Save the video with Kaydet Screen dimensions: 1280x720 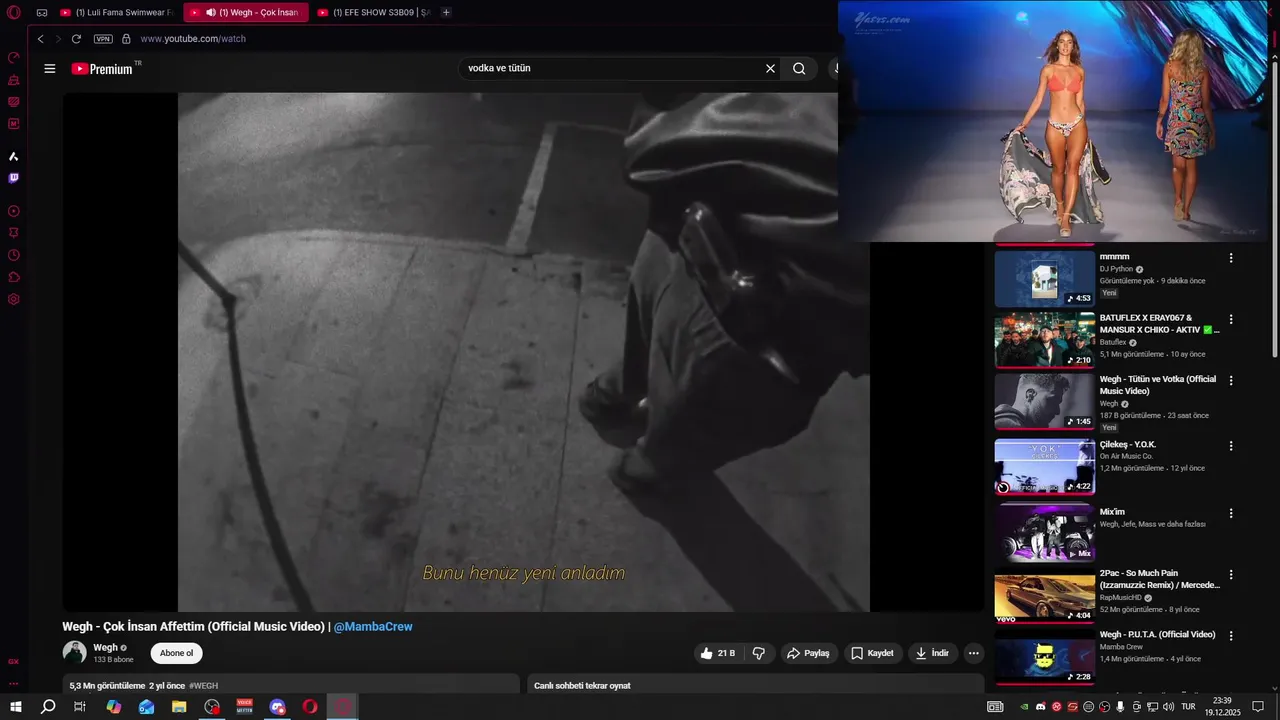pyautogui.click(x=872, y=653)
